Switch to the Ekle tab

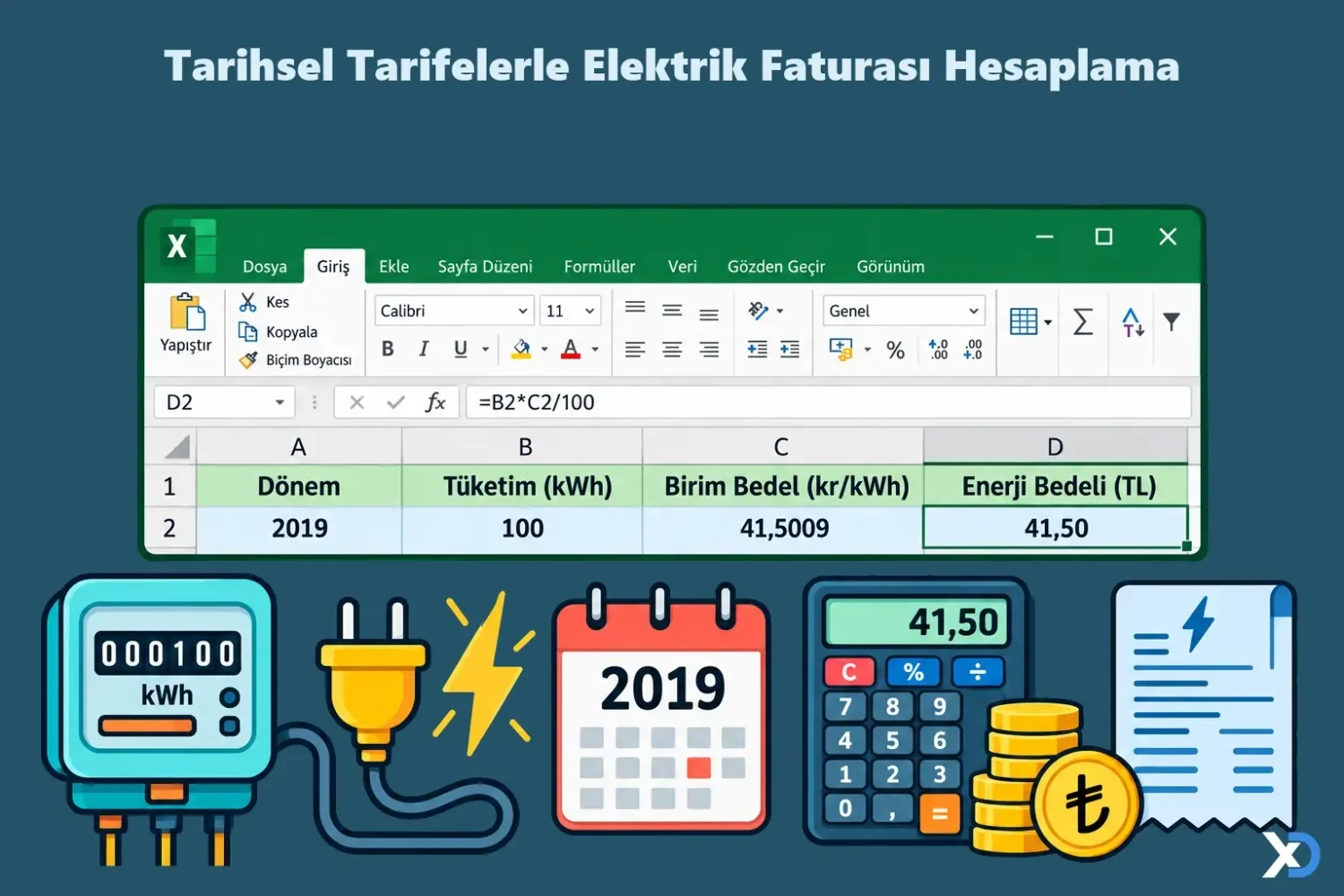(393, 266)
